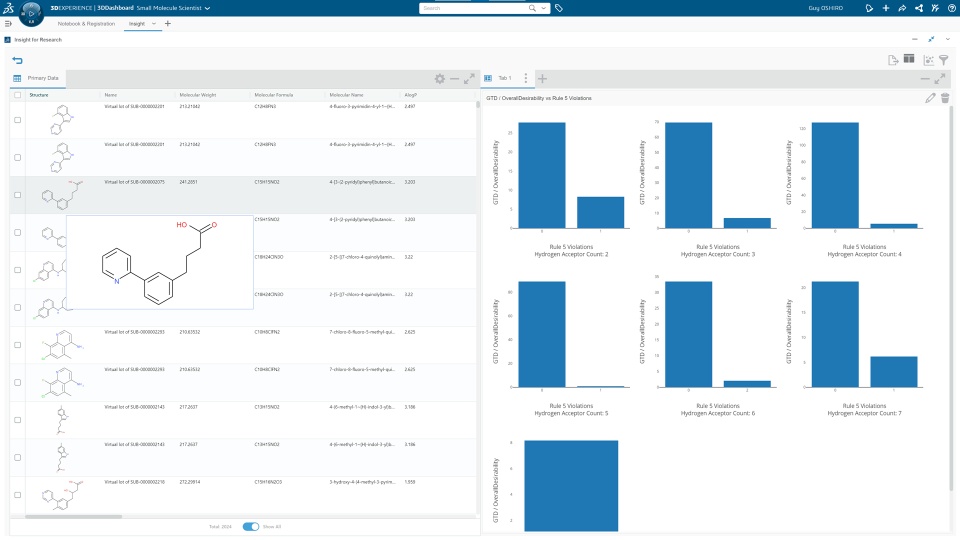Click the short bar in Acceptor Count 7 chart

(x=894, y=372)
